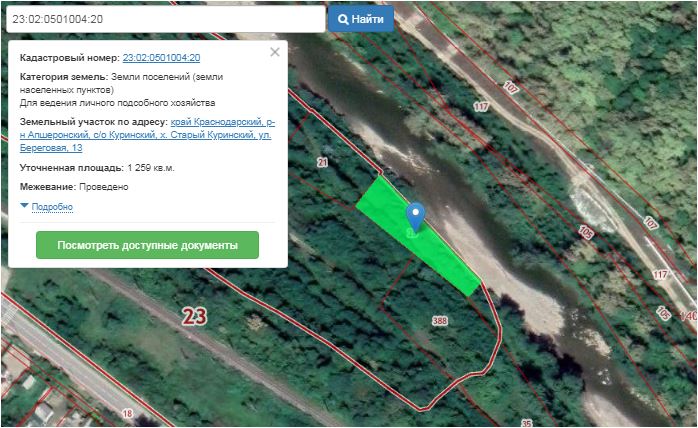This screenshot has width=698, height=428.
Task: Open cadastral number link 23:02:0501004:20
Action: (161, 58)
